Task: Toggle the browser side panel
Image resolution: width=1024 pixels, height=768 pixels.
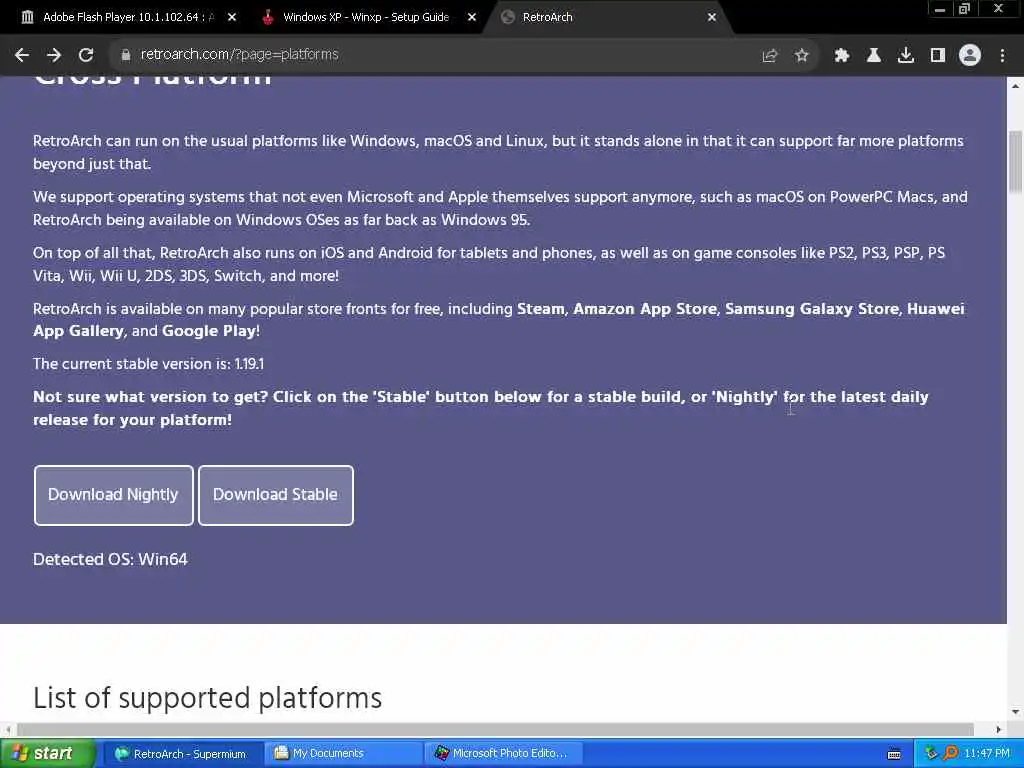Action: [x=938, y=56]
